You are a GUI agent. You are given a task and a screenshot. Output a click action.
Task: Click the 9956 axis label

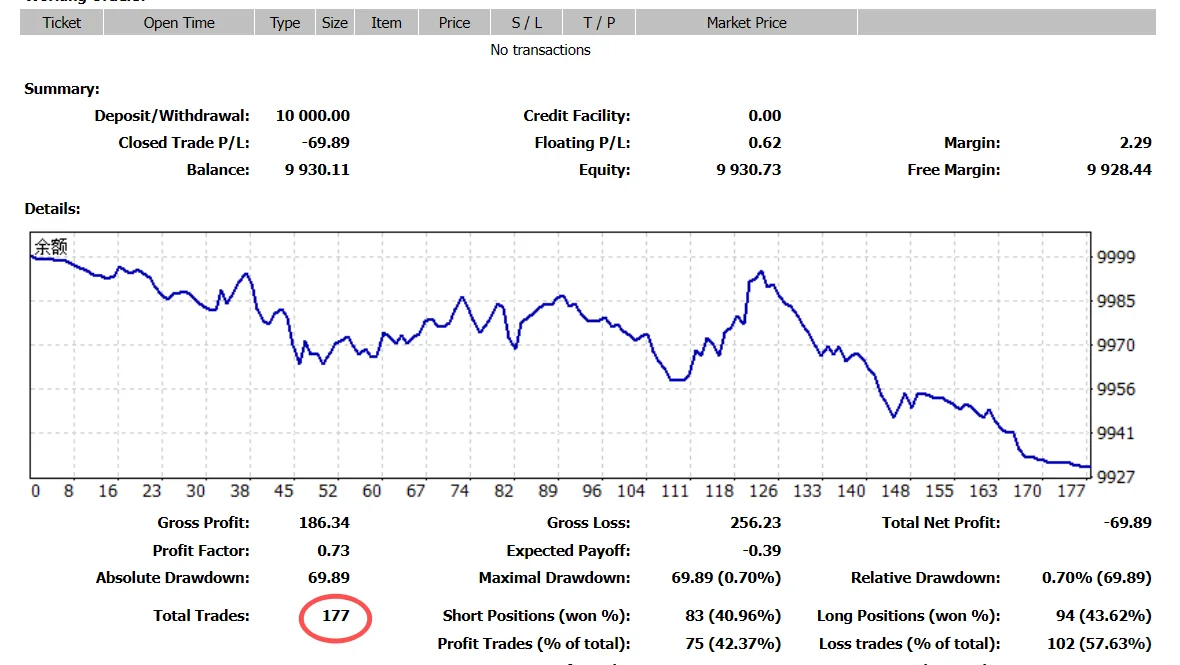click(x=1115, y=390)
